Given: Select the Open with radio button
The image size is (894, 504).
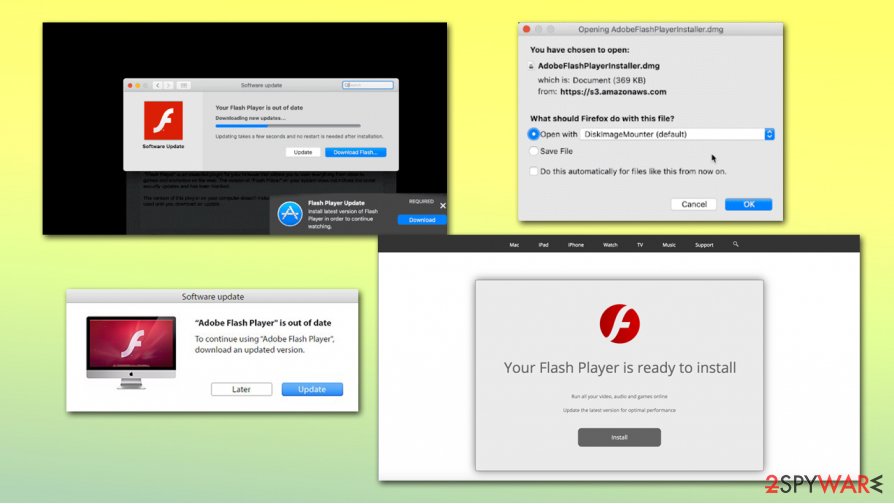Looking at the screenshot, I should pos(533,134).
